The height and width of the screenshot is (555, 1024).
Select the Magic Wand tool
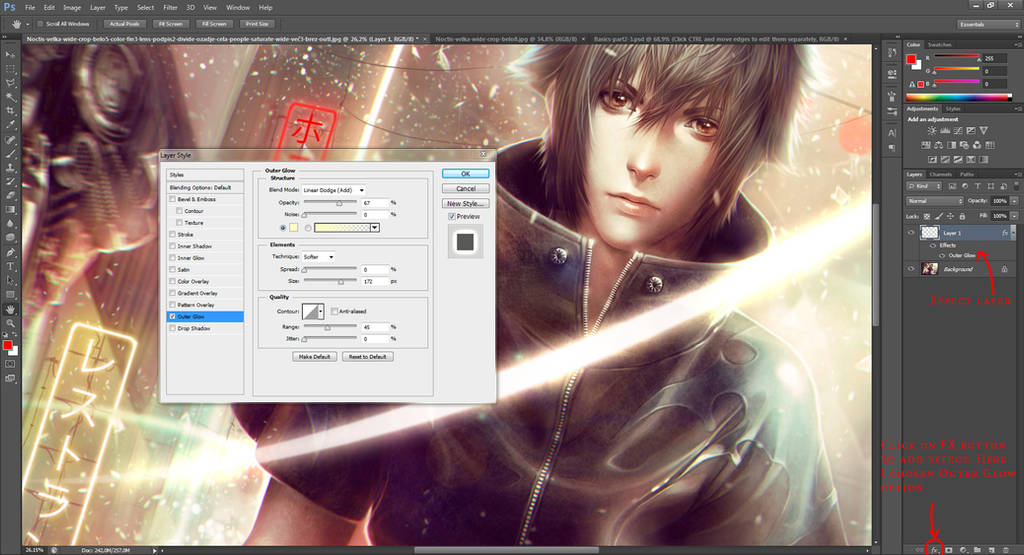click(10, 97)
